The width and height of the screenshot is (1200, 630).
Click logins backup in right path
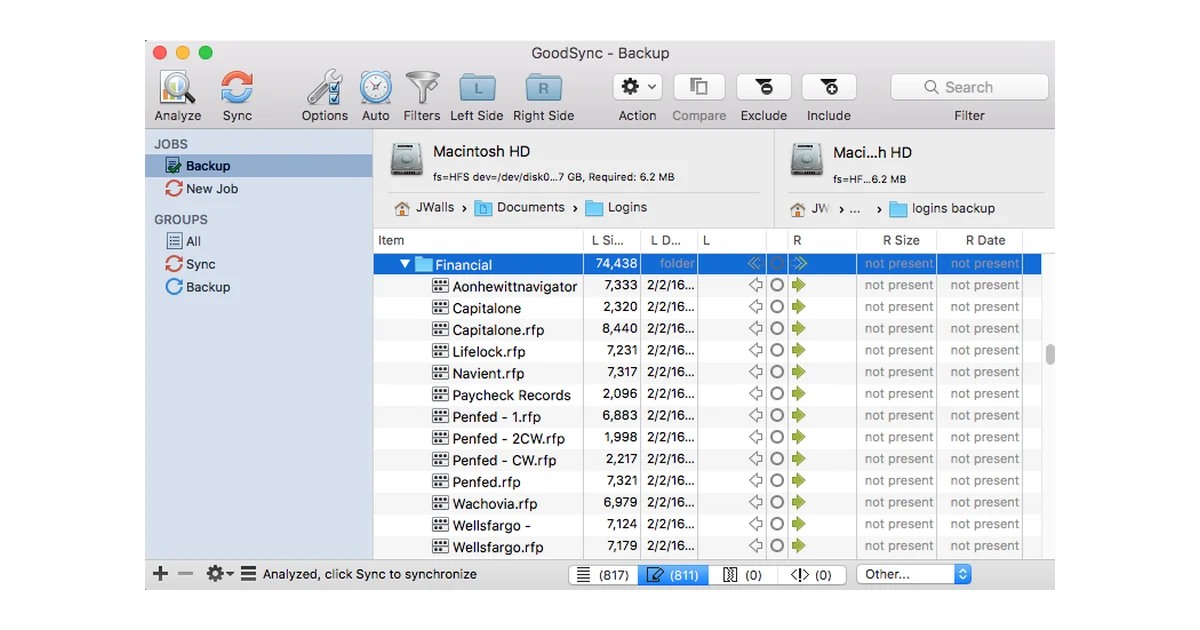(942, 209)
